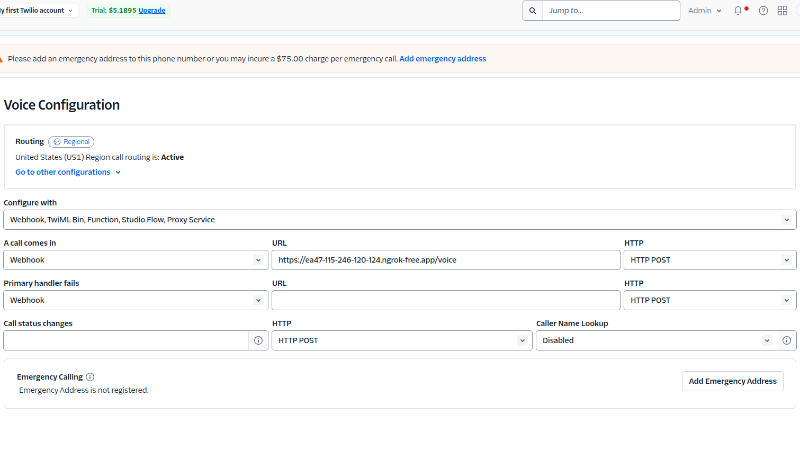The height and width of the screenshot is (450, 800).
Task: Open the account switcher menu
Action: pyautogui.click(x=40, y=11)
